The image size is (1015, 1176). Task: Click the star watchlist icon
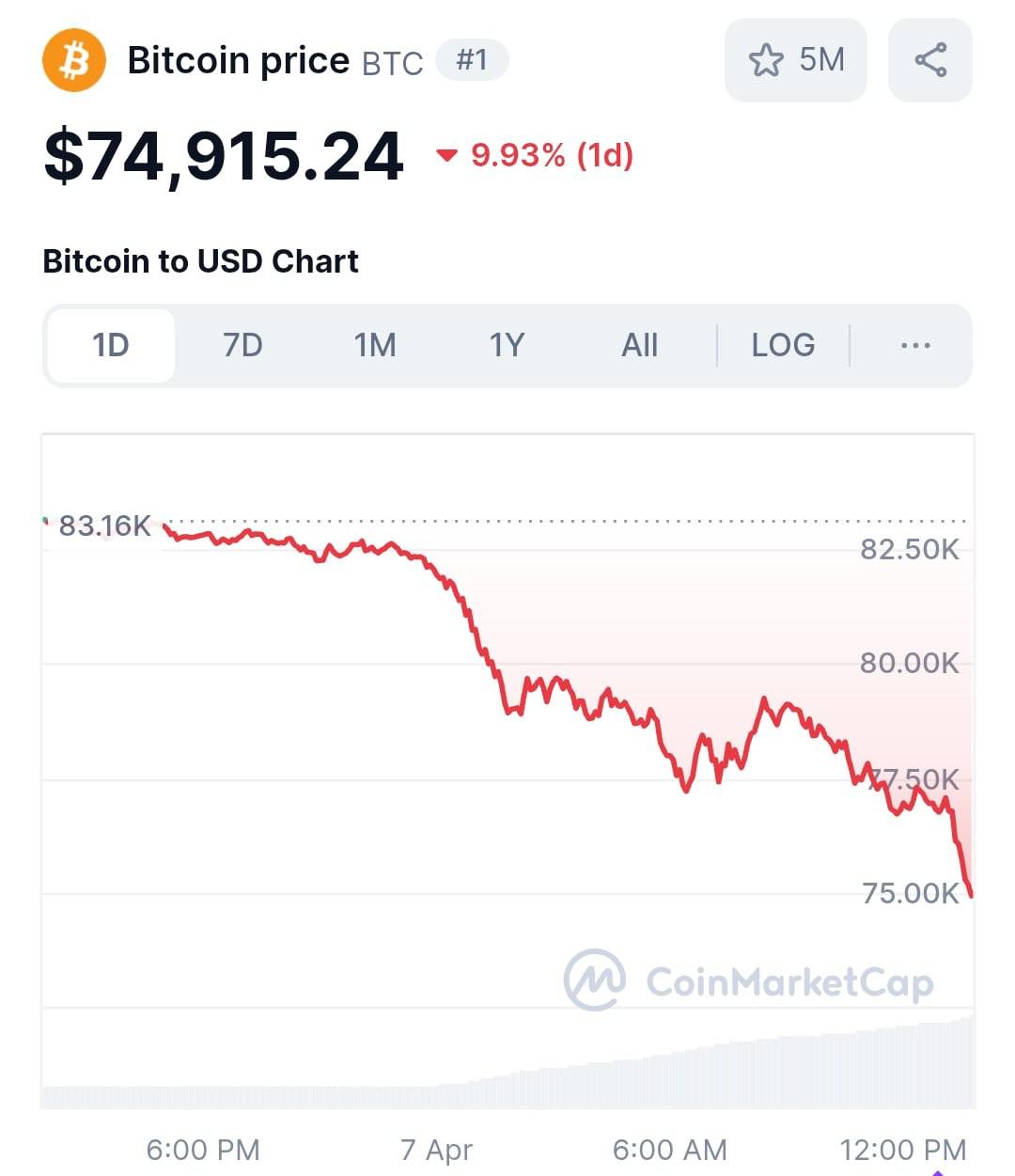pyautogui.click(x=766, y=60)
